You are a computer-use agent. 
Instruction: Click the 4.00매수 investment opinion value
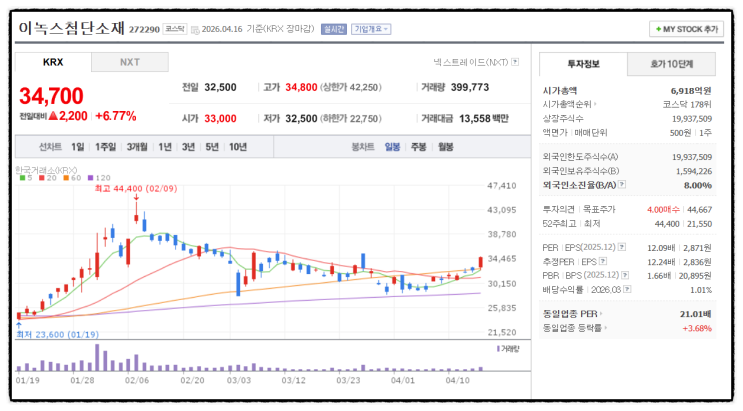point(663,209)
